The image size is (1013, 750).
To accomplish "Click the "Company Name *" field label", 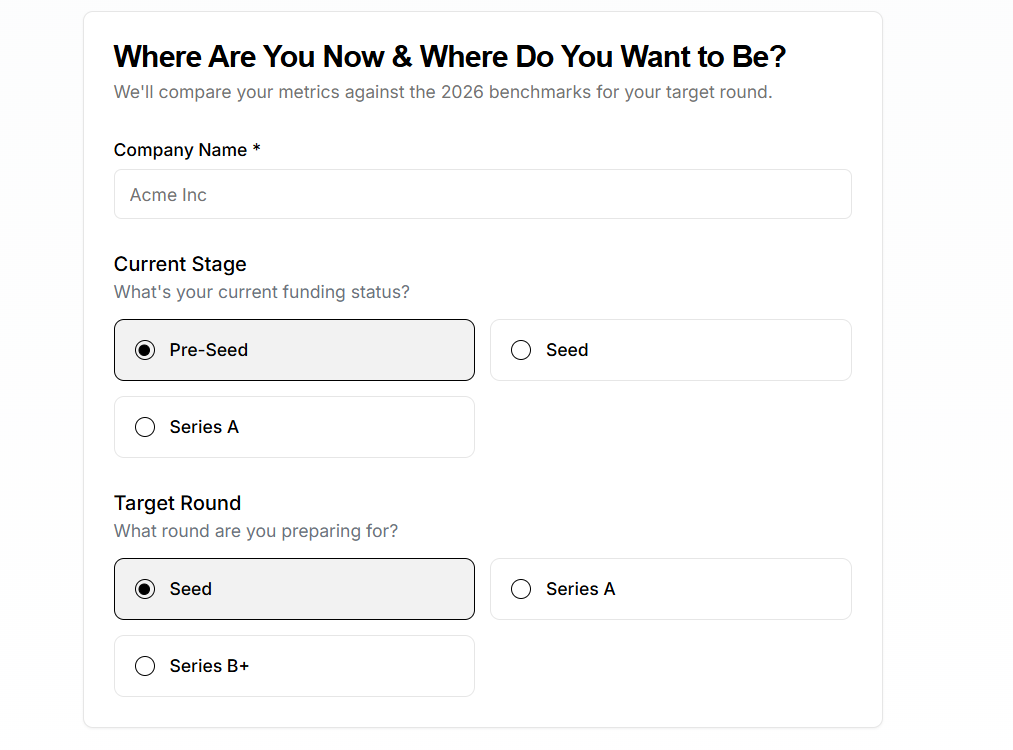I will (x=187, y=150).
